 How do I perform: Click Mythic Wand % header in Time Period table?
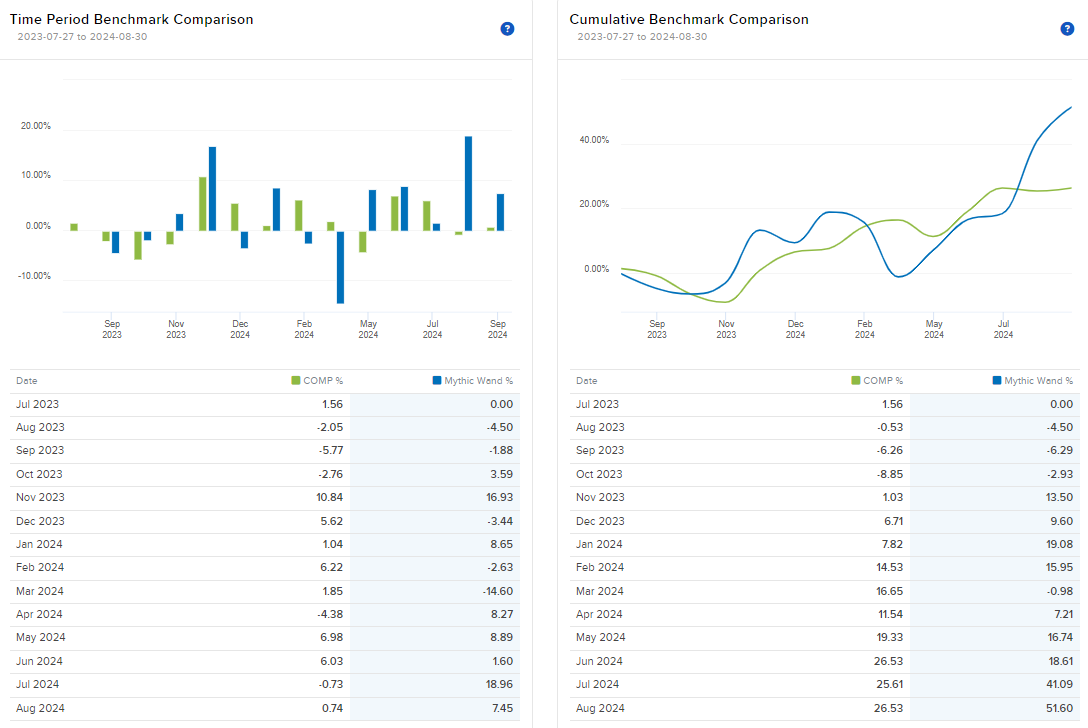click(478, 381)
